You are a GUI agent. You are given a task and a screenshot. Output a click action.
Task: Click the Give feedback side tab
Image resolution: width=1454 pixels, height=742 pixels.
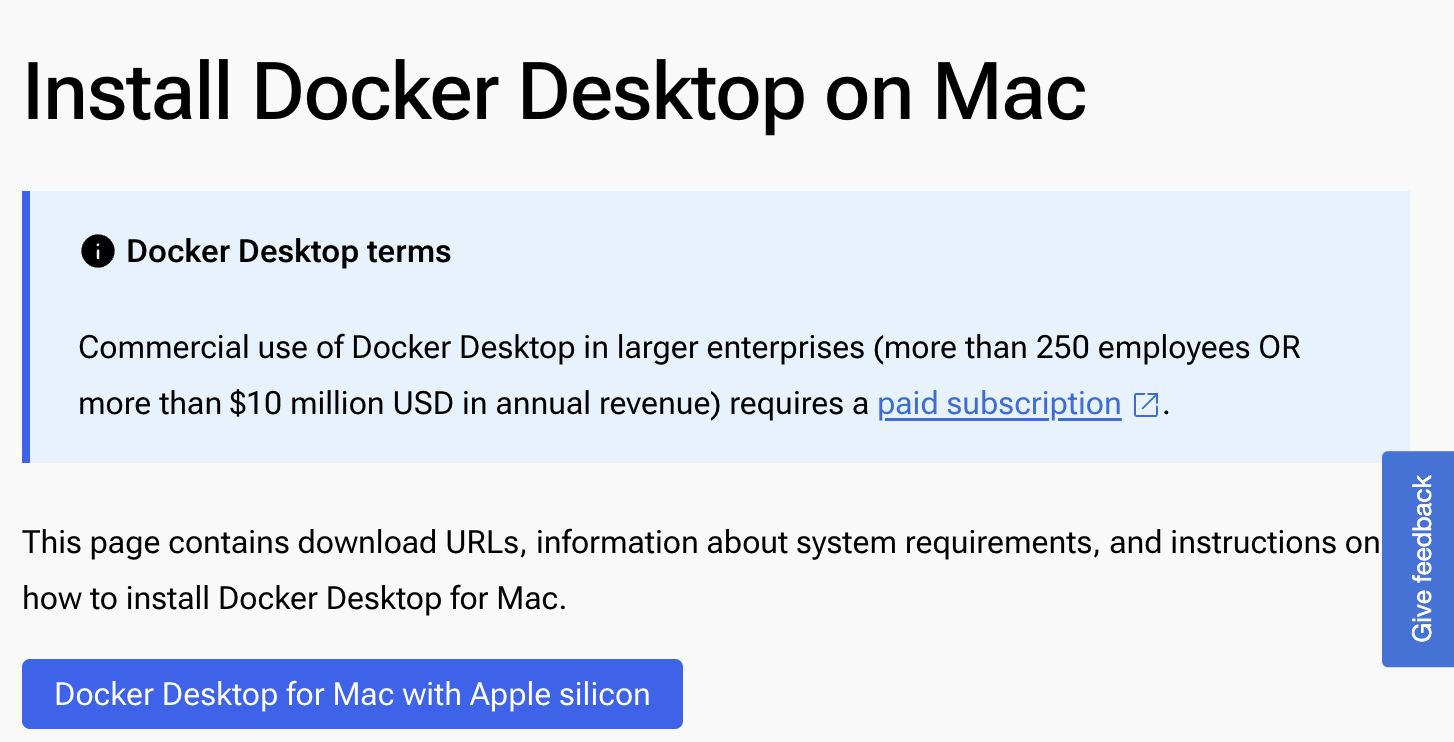click(1419, 559)
